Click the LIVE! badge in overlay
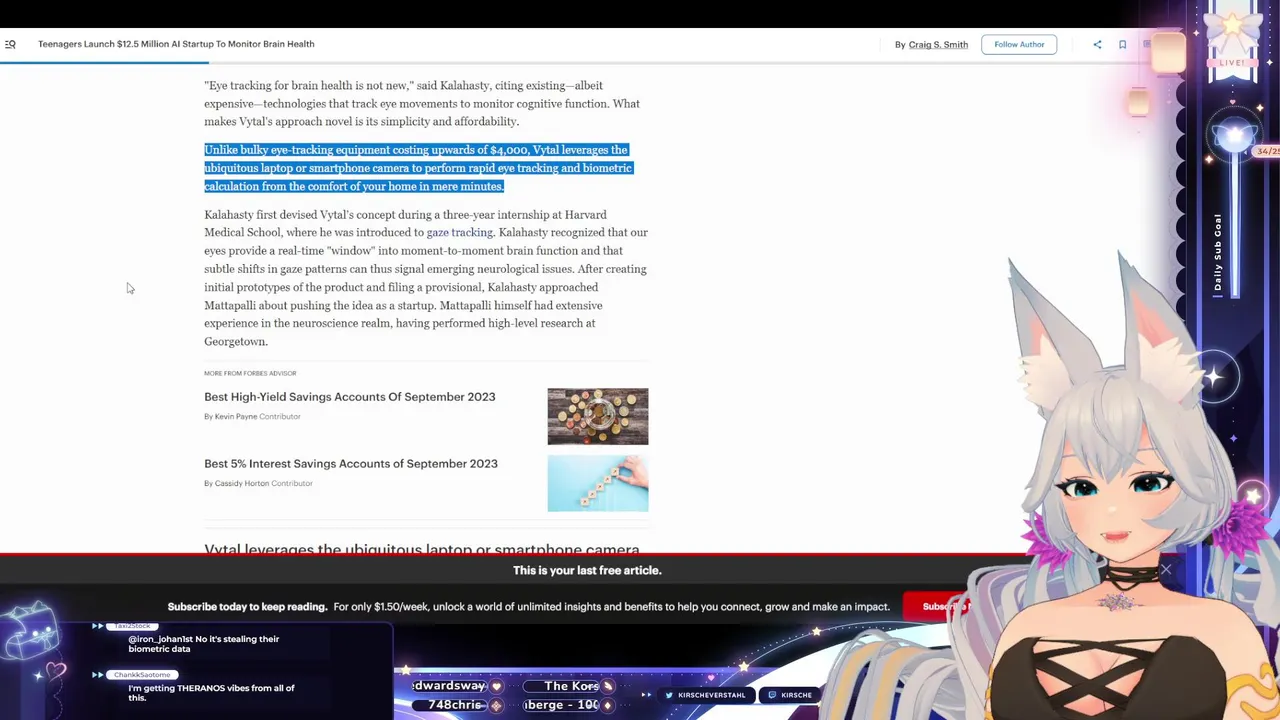Screen dimensions: 1280x720 [1232, 62]
